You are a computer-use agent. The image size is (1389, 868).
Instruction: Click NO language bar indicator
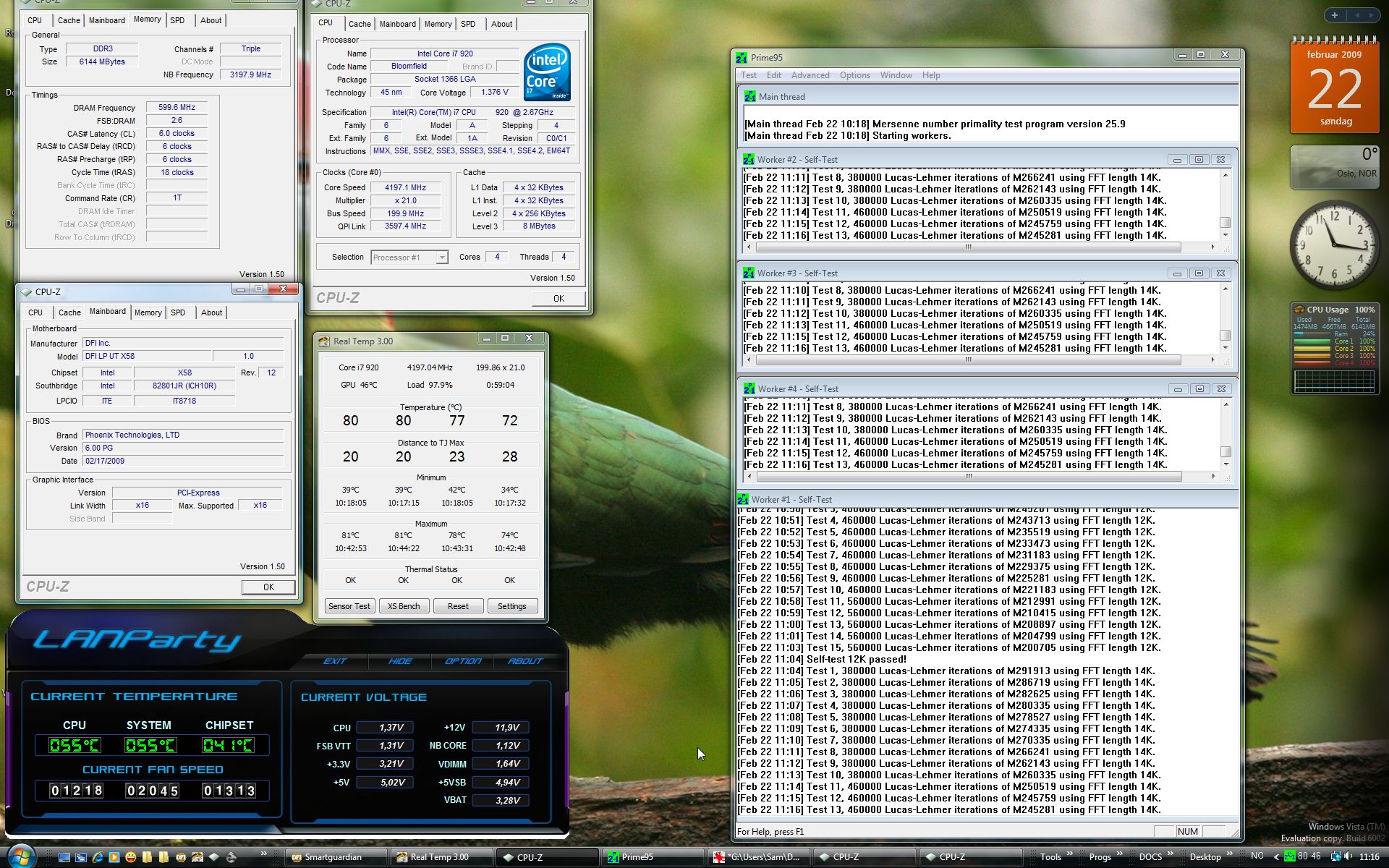tap(1257, 855)
